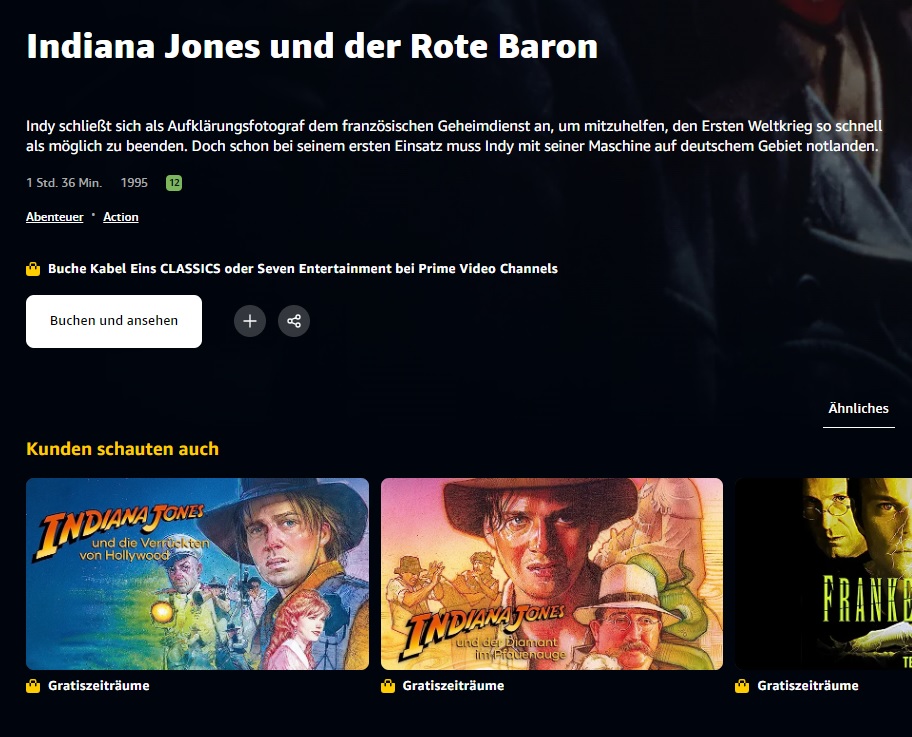This screenshot has height=737, width=912.
Task: Click the title Indiana Jones und der Rote Baron
Action: 312,46
